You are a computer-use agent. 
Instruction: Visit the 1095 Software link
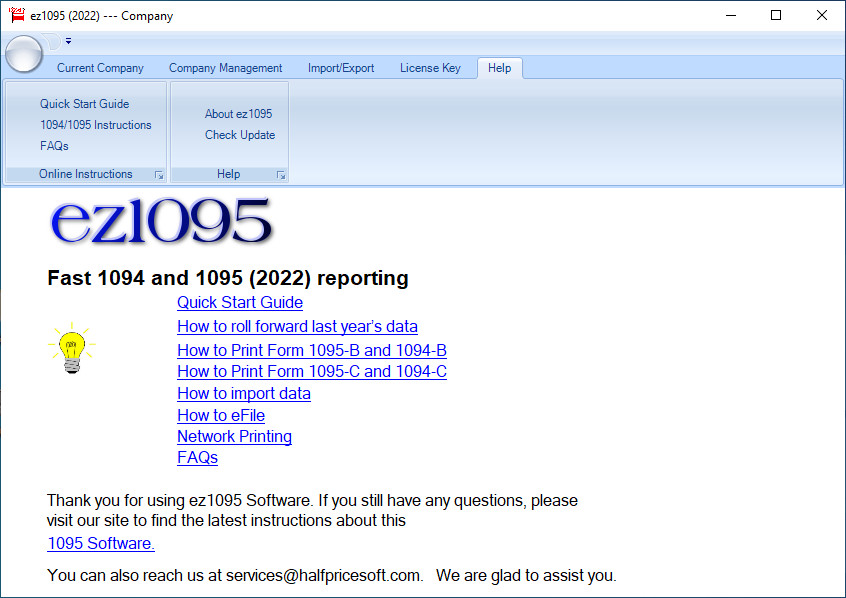click(101, 543)
